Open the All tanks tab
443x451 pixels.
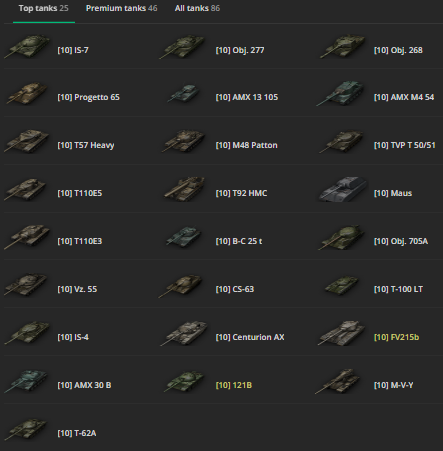point(197,8)
